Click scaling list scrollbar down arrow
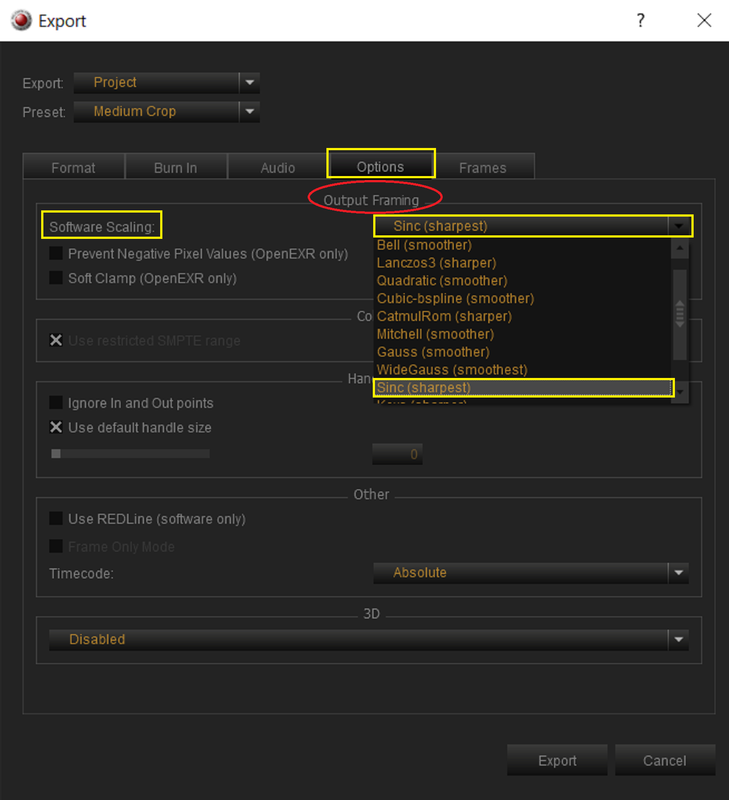 point(680,393)
